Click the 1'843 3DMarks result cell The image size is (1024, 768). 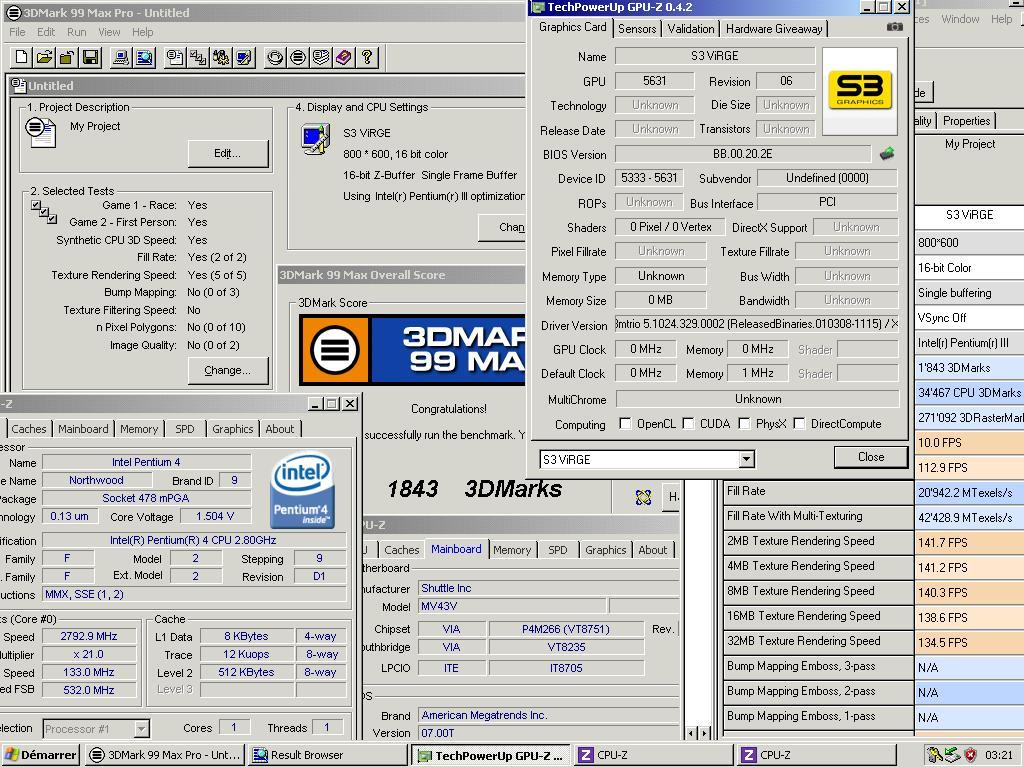pyautogui.click(x=969, y=368)
